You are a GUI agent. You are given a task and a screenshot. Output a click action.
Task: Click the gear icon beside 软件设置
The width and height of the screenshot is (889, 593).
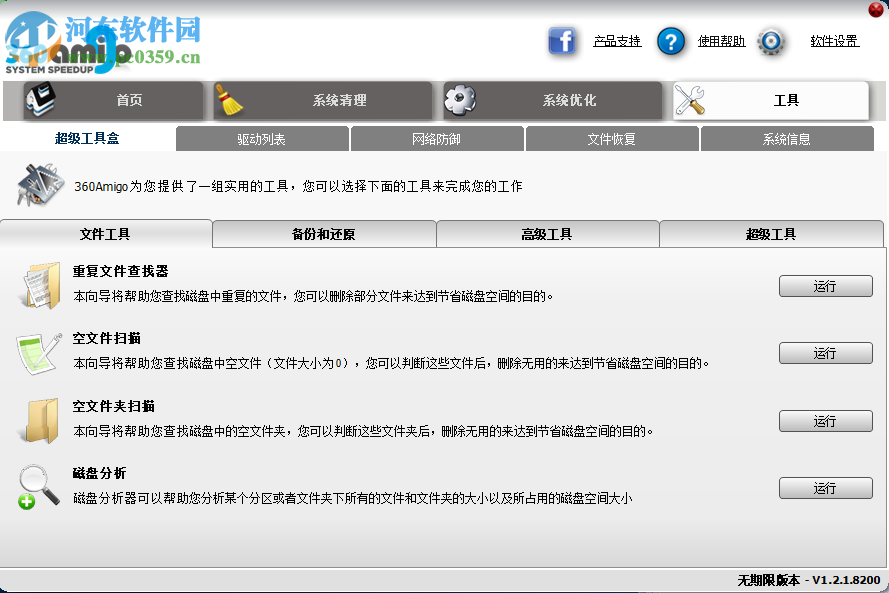pos(771,41)
